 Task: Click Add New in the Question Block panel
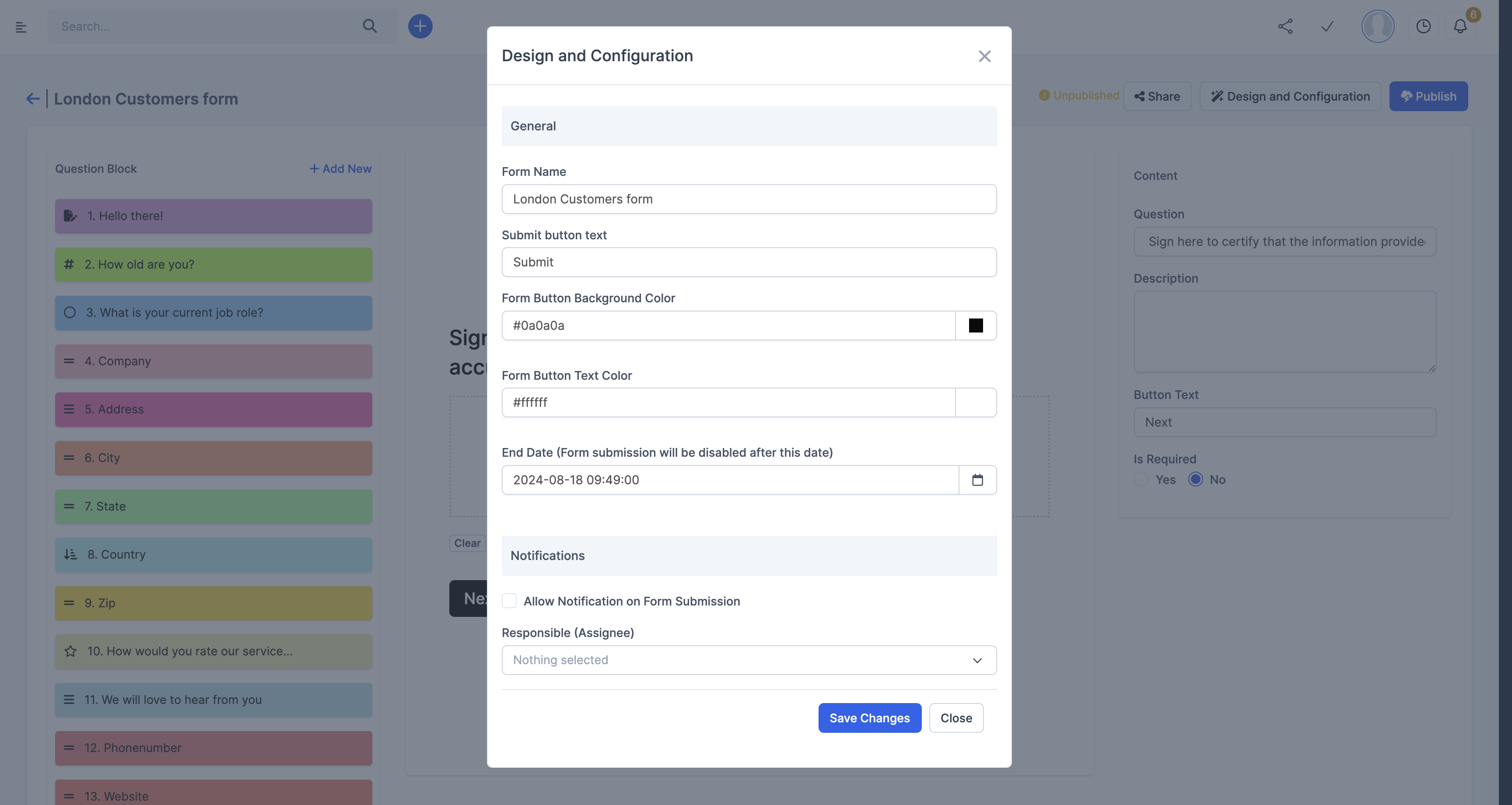click(x=340, y=168)
